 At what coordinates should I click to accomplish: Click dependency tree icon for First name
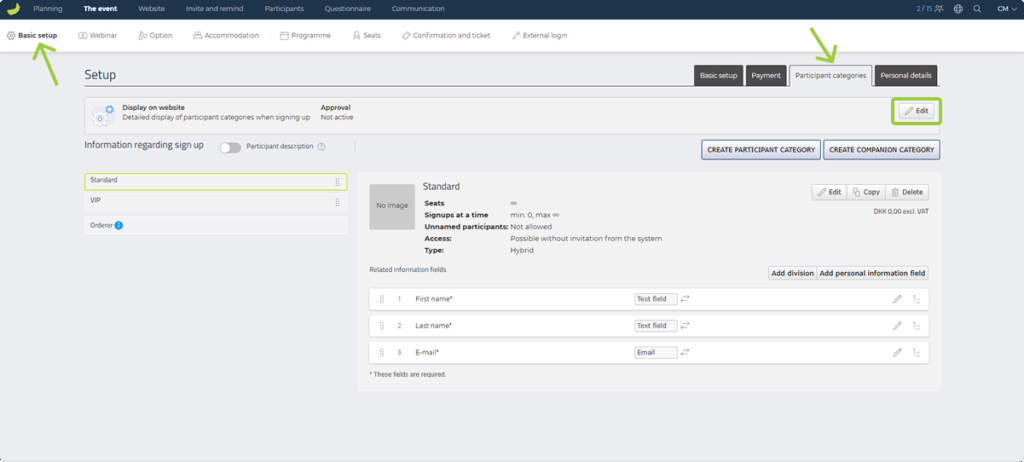pyautogui.click(x=916, y=299)
